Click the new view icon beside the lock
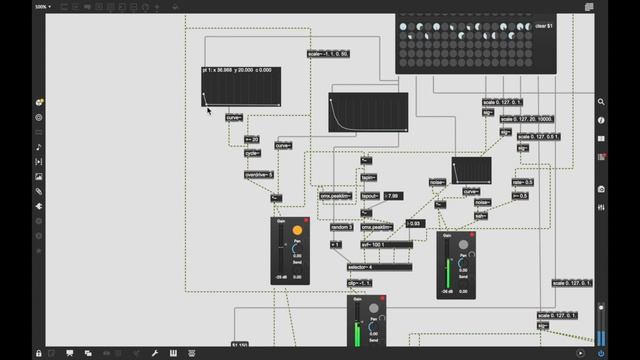Image resolution: width=640 pixels, height=360 pixels. (52, 353)
